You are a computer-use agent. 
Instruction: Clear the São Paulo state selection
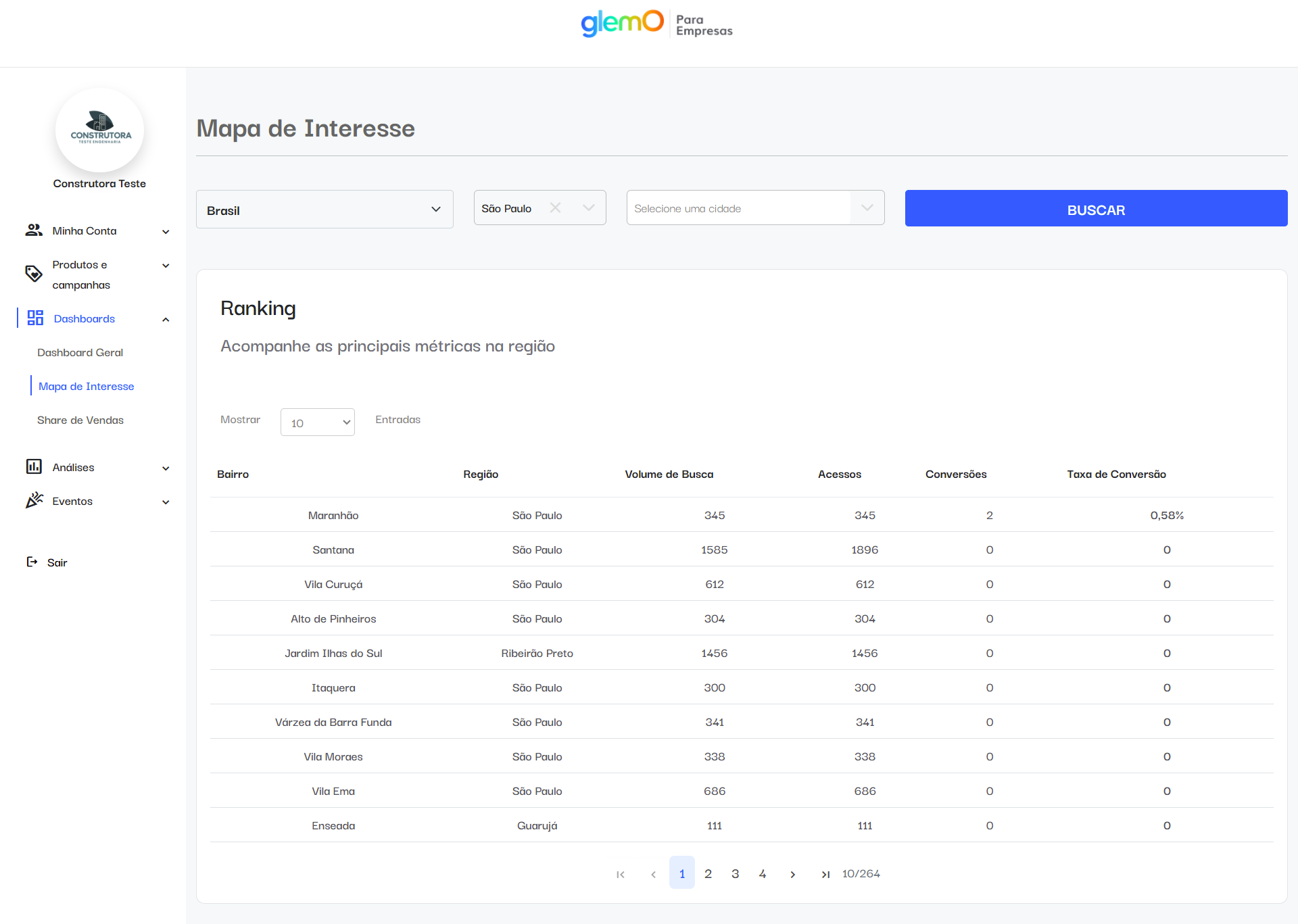pos(555,208)
